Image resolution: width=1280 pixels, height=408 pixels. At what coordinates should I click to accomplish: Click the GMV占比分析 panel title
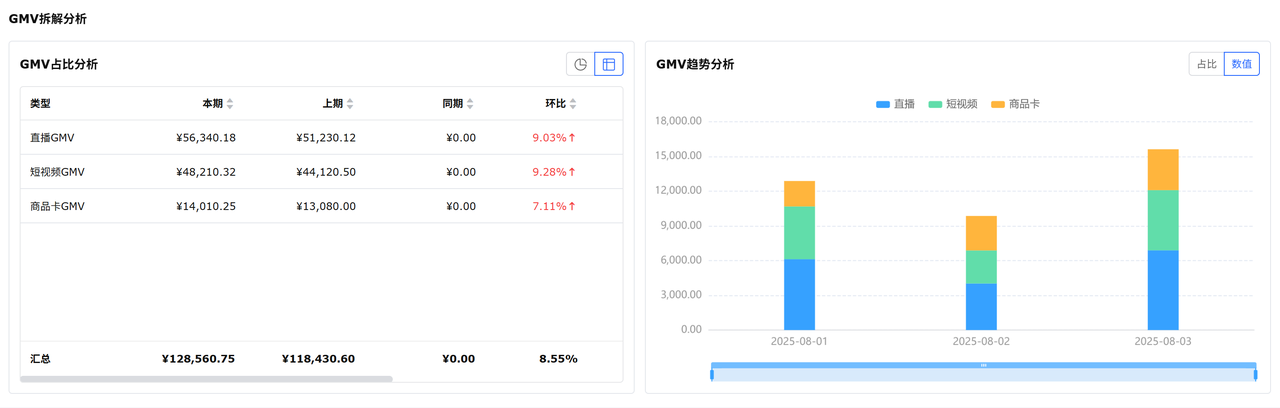pyautogui.click(x=59, y=64)
